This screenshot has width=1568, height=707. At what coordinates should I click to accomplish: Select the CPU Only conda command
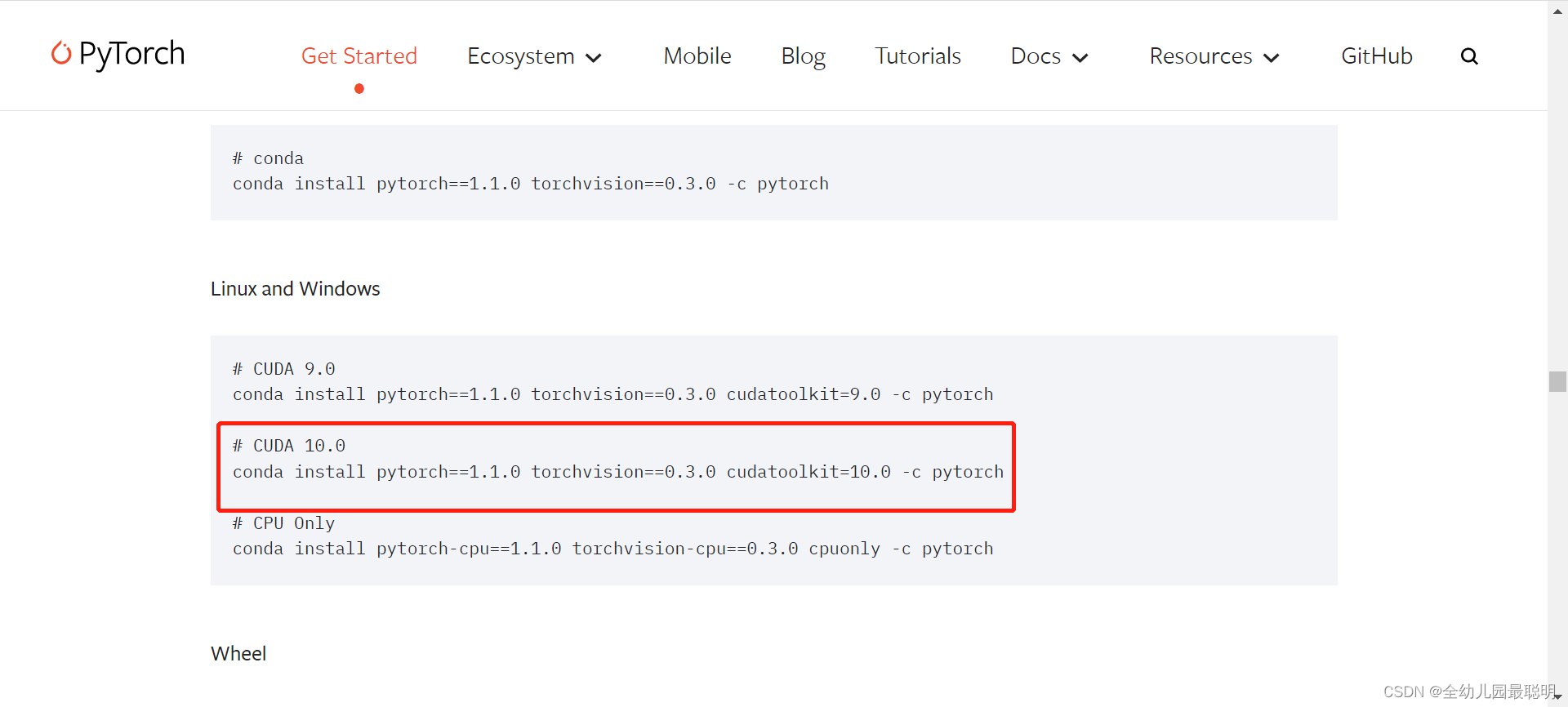[612, 548]
